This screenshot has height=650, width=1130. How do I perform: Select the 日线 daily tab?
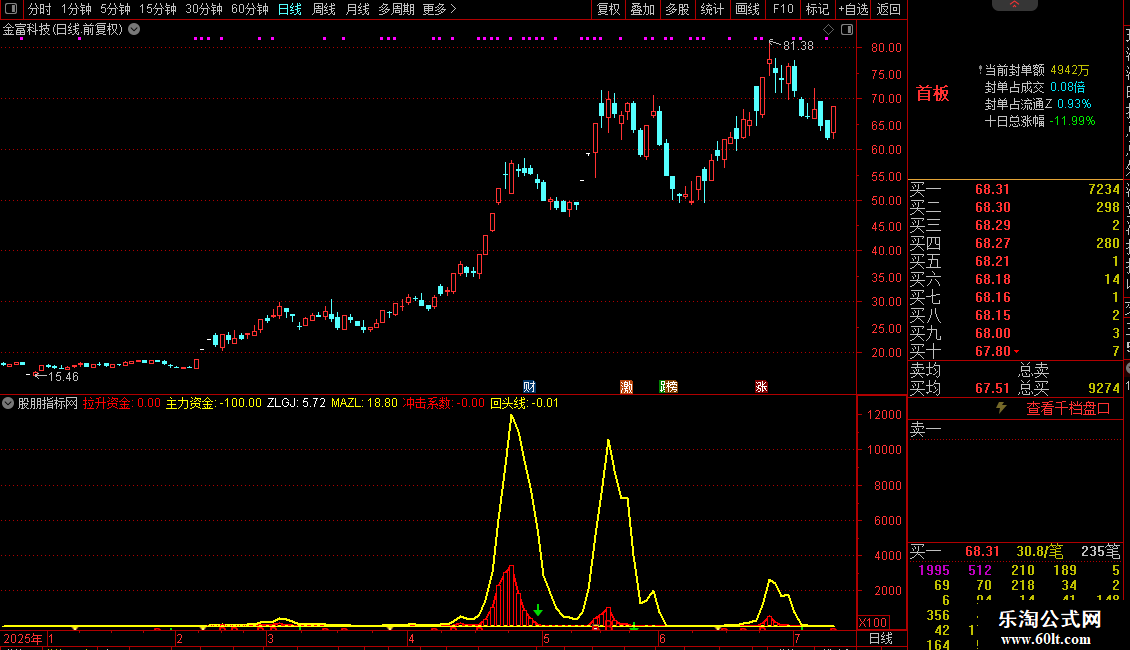290,9
